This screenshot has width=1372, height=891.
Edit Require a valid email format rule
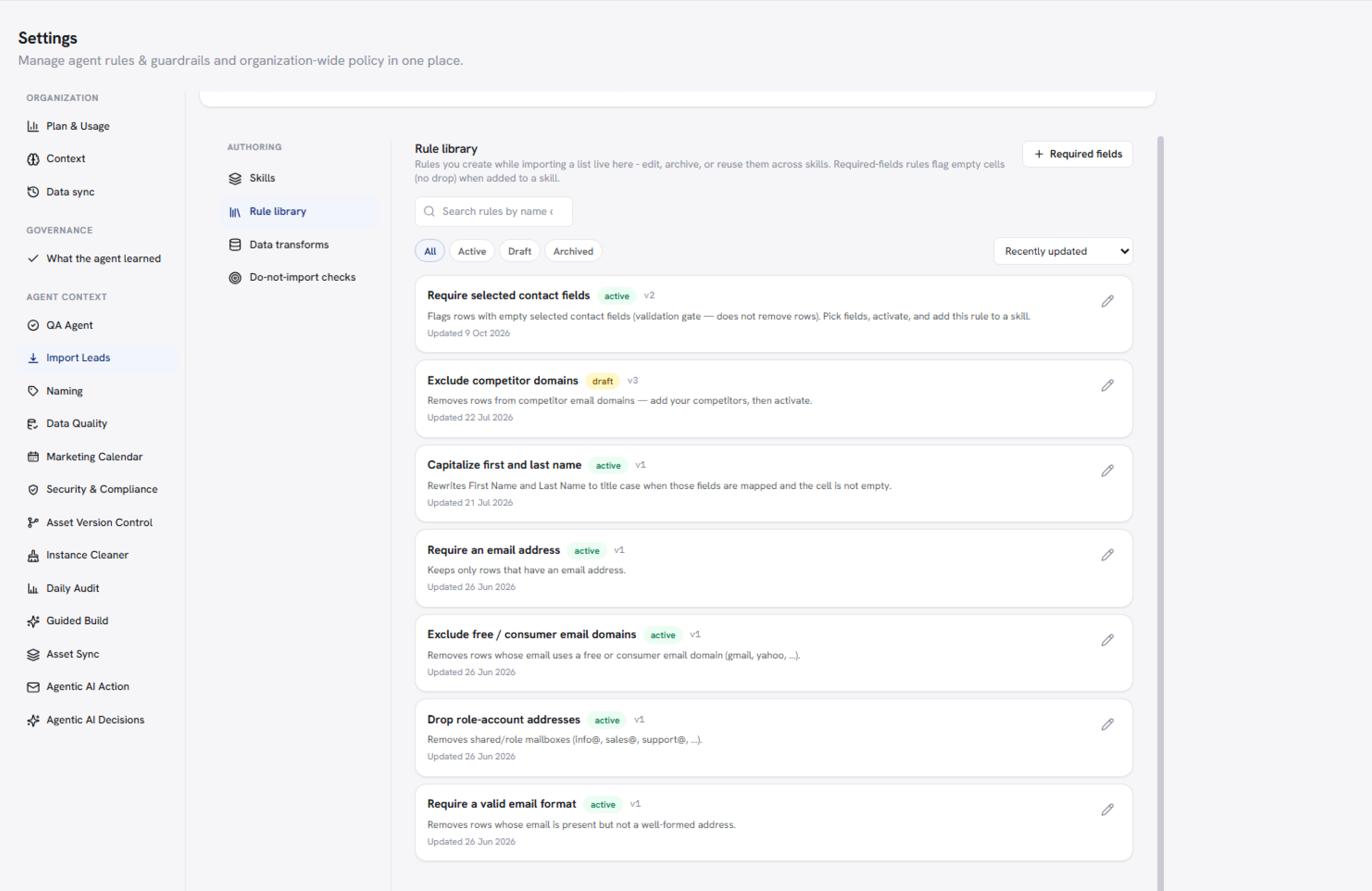point(1107,810)
